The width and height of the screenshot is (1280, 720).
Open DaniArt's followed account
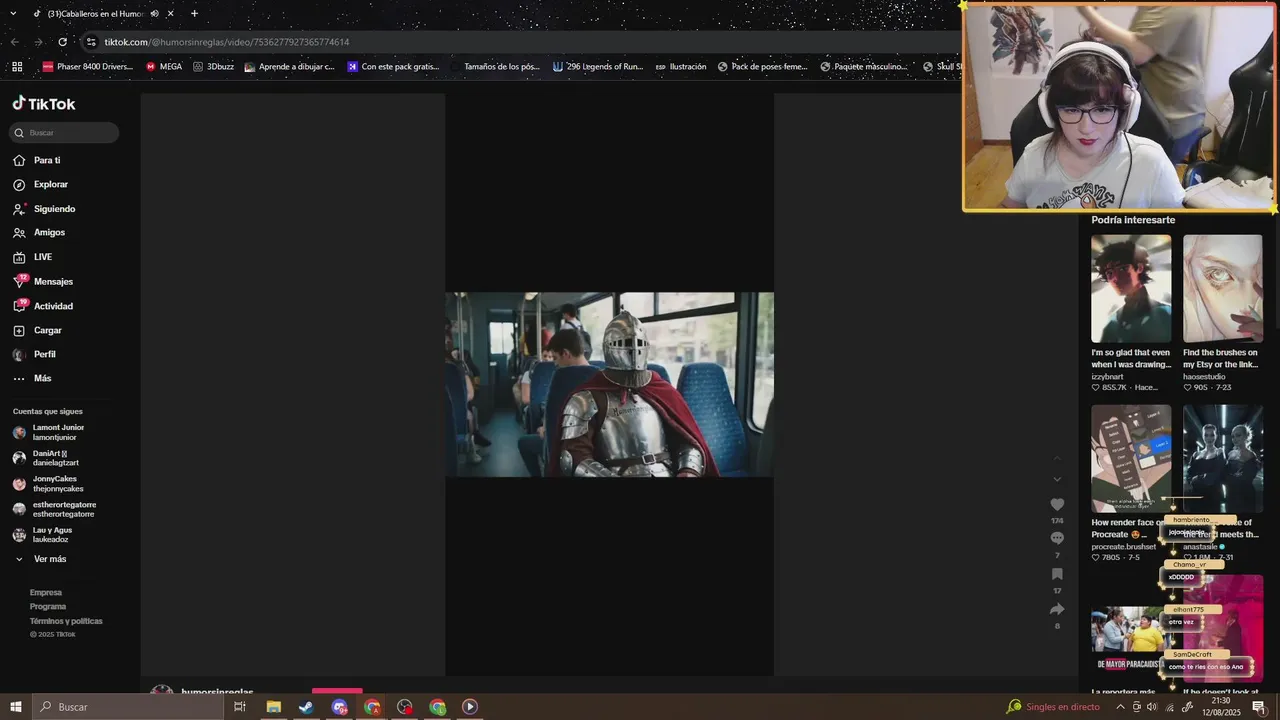(46, 458)
